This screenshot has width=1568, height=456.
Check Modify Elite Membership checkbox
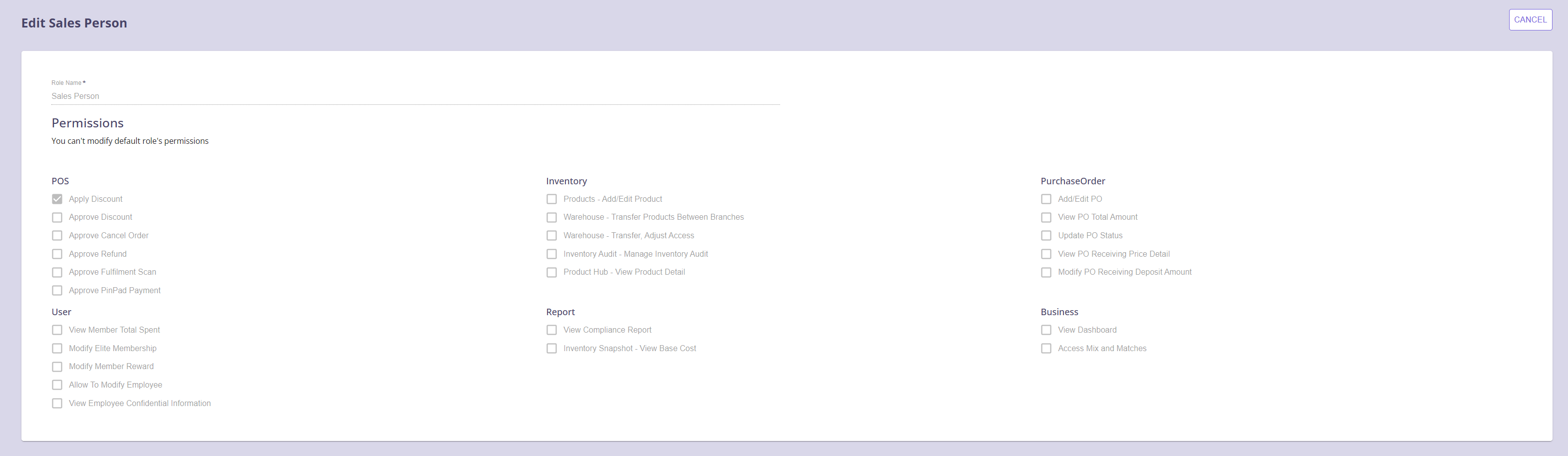point(57,348)
